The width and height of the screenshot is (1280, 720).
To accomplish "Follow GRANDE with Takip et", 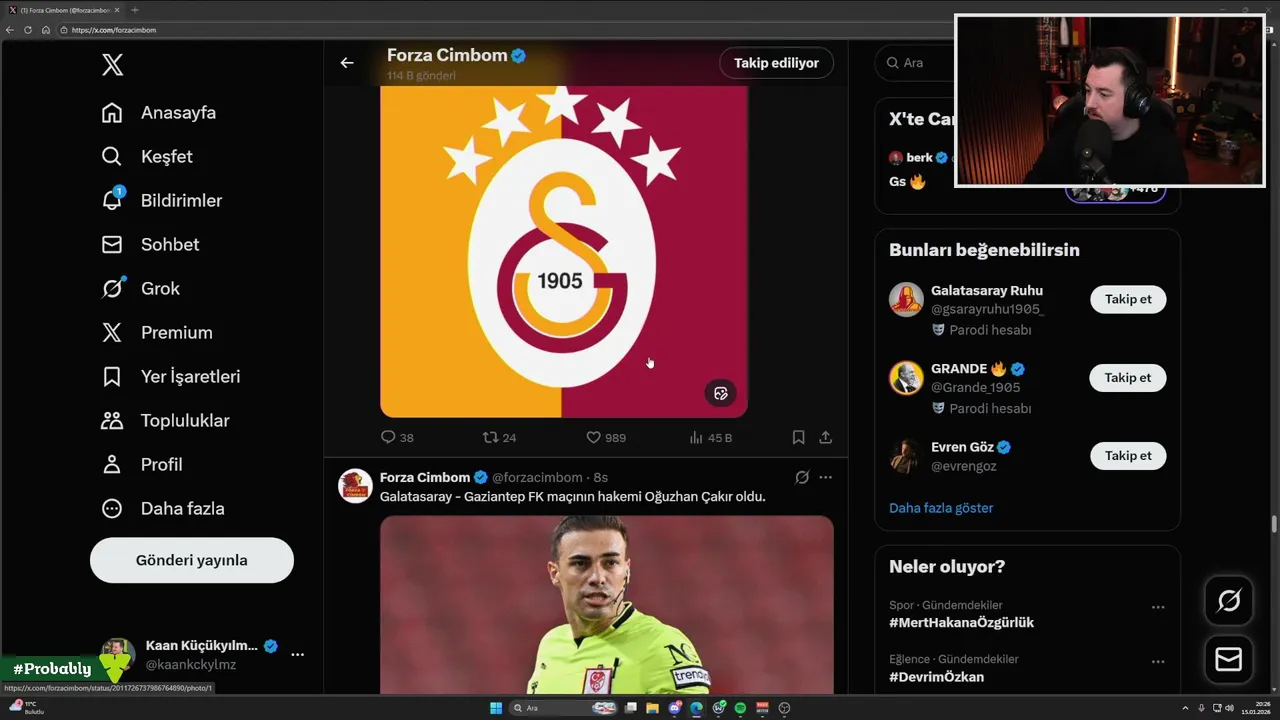I will pyautogui.click(x=1128, y=377).
